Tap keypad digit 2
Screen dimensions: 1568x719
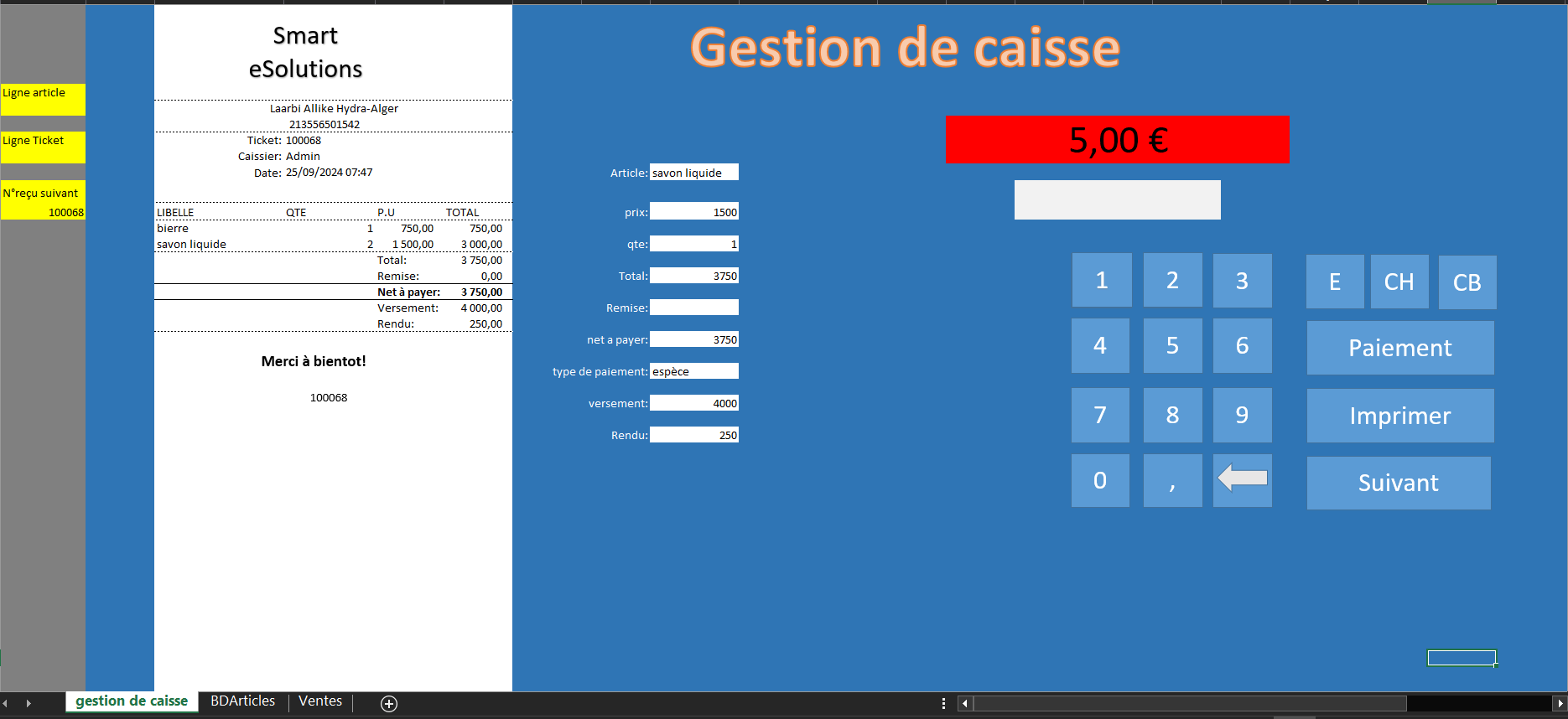click(1172, 280)
